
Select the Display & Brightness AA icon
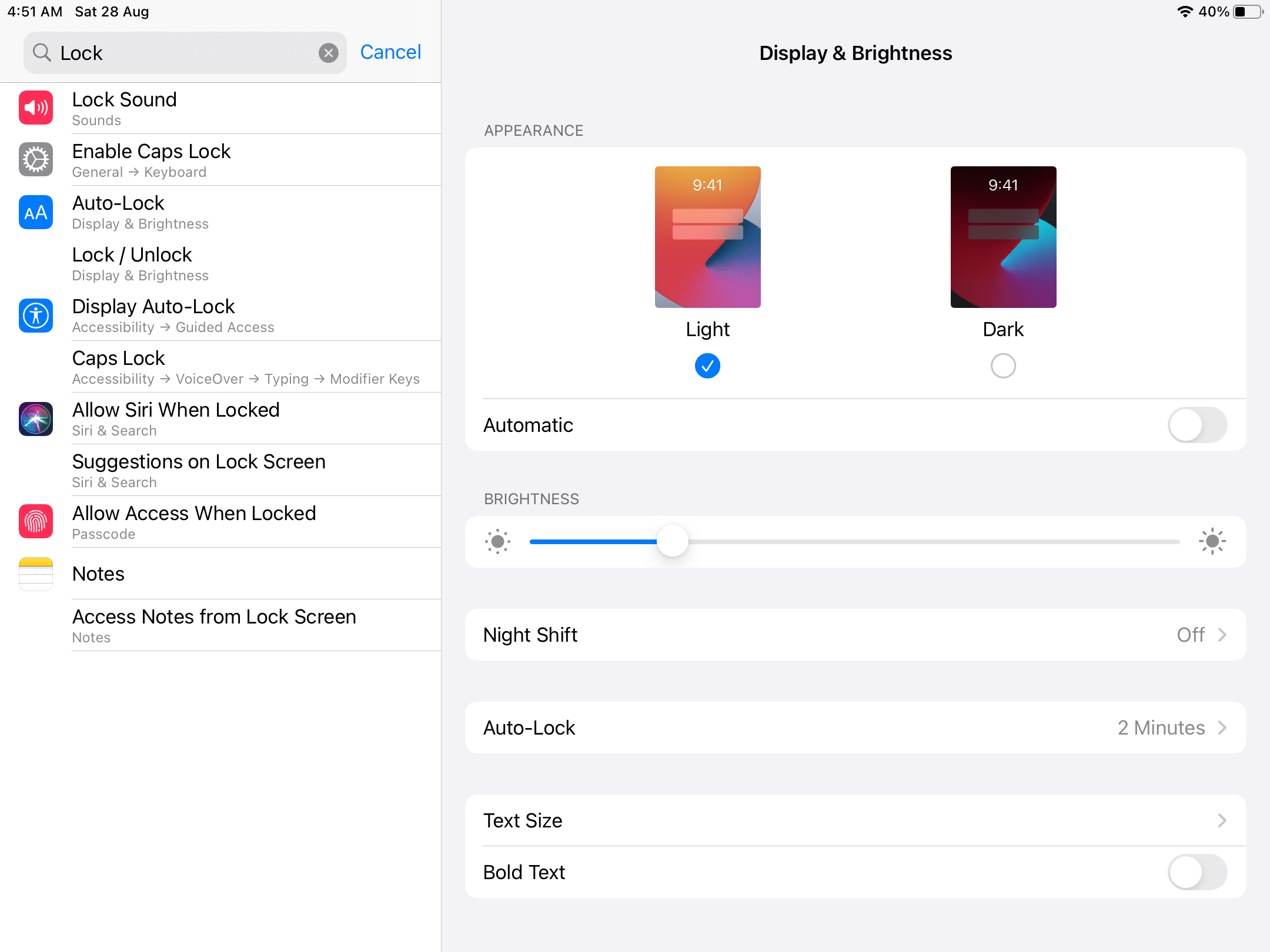[35, 212]
